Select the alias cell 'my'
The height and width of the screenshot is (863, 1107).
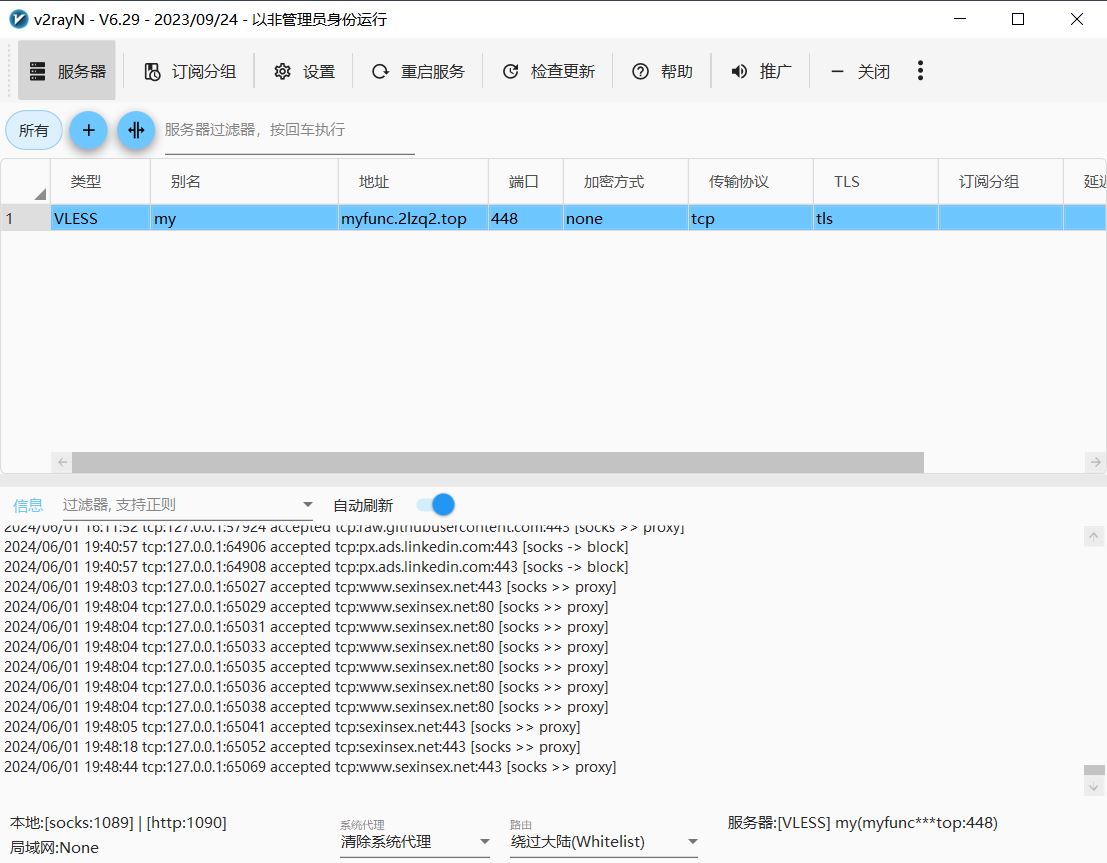click(x=244, y=218)
